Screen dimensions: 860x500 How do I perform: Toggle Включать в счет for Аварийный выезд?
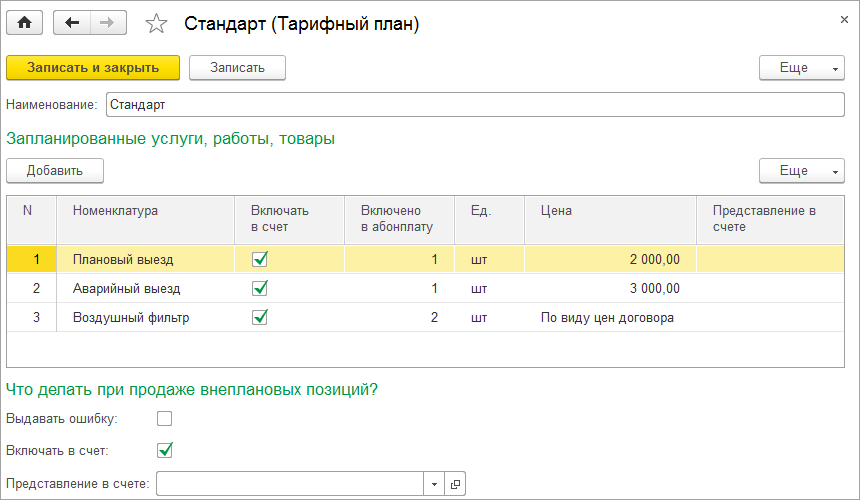(x=261, y=288)
